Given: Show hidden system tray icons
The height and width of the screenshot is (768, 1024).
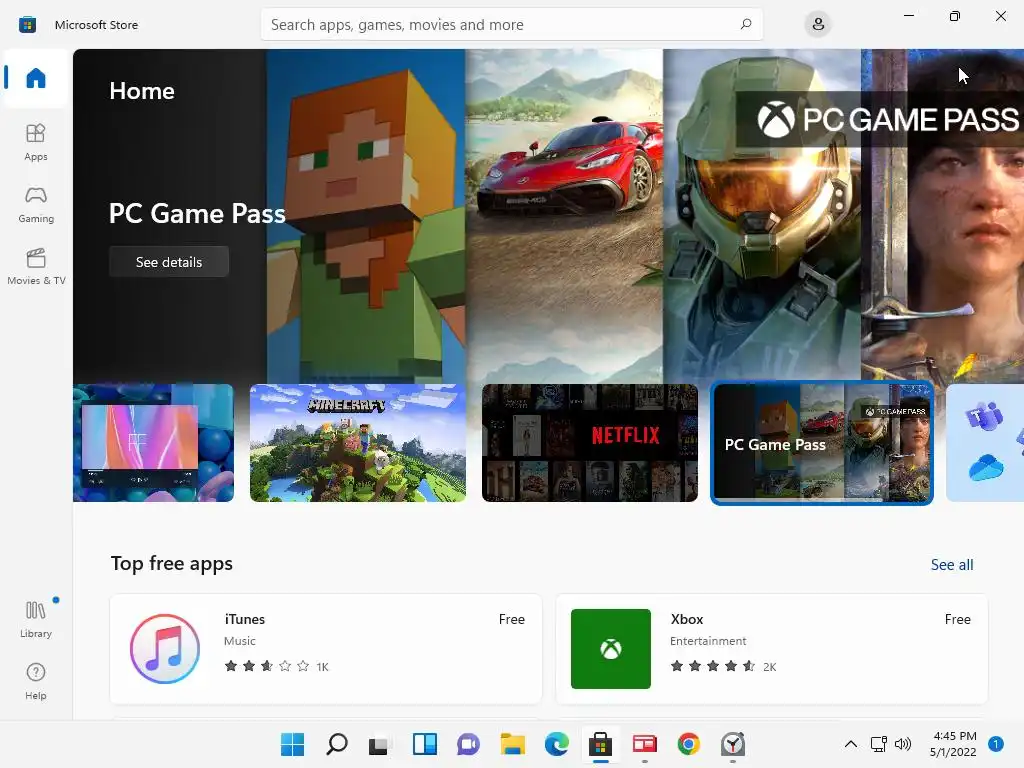Looking at the screenshot, I should [x=850, y=744].
